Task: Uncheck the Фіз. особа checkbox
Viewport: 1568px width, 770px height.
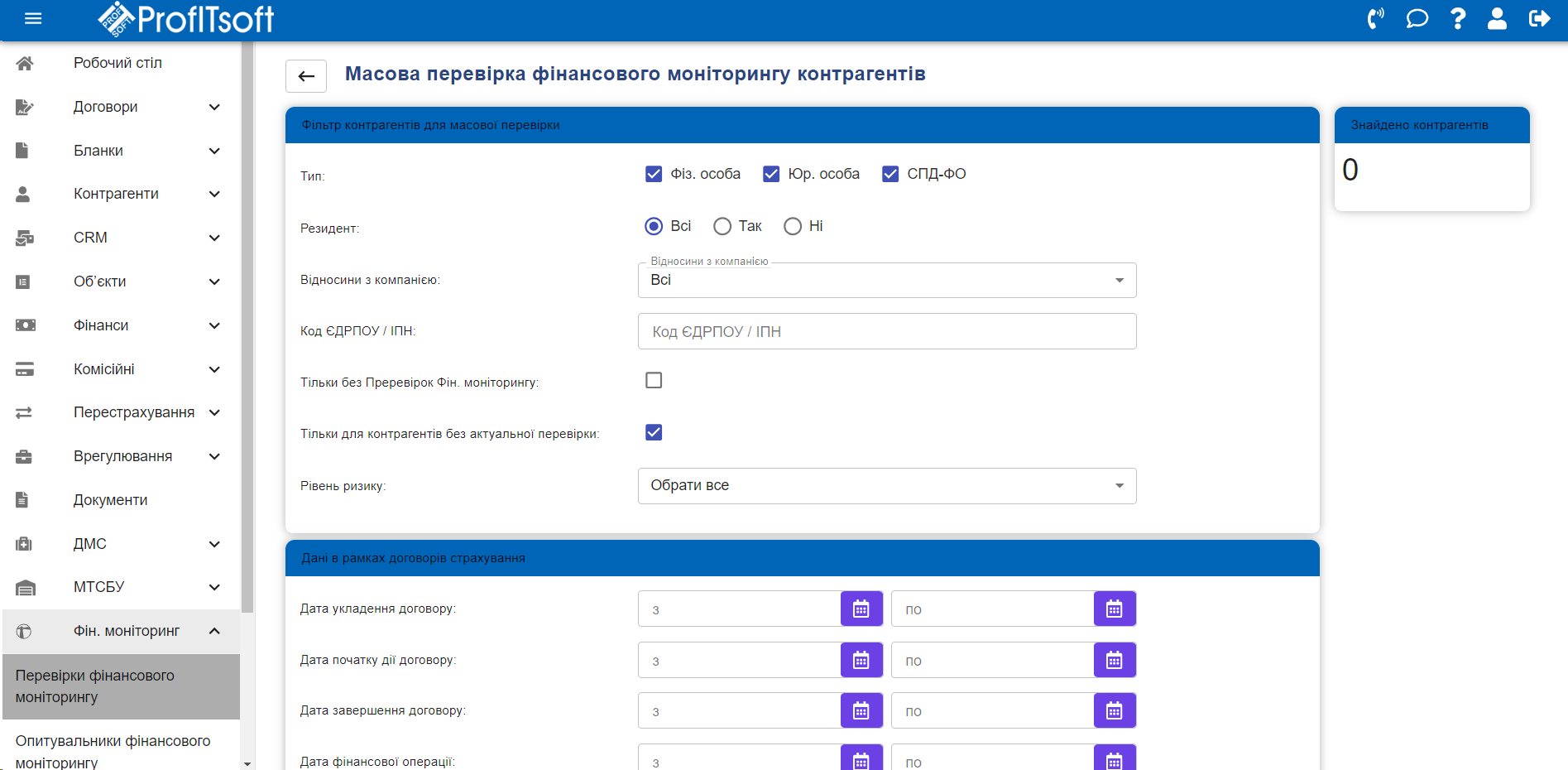Action: (654, 174)
